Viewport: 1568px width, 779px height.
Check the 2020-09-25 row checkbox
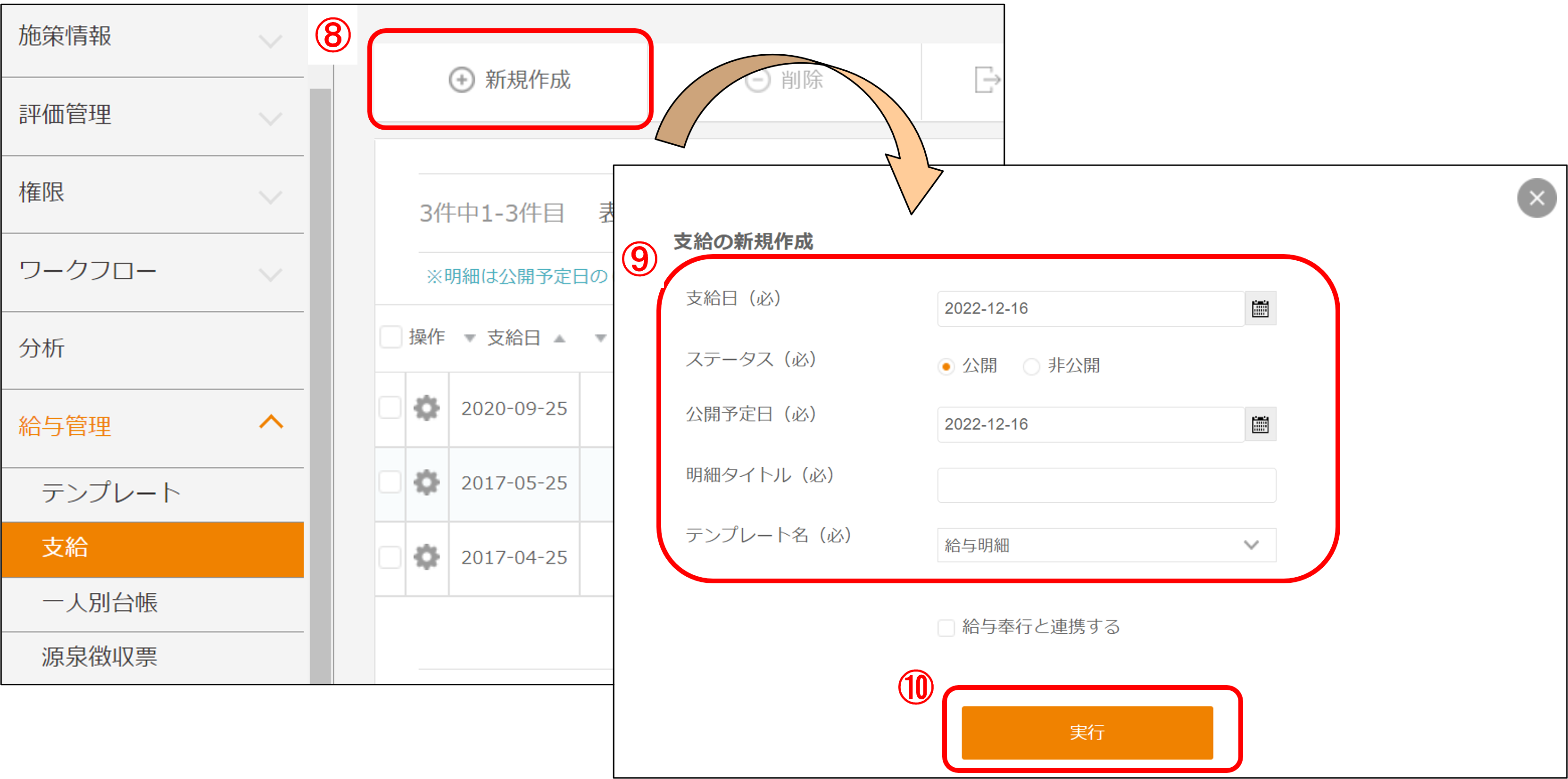[390, 408]
